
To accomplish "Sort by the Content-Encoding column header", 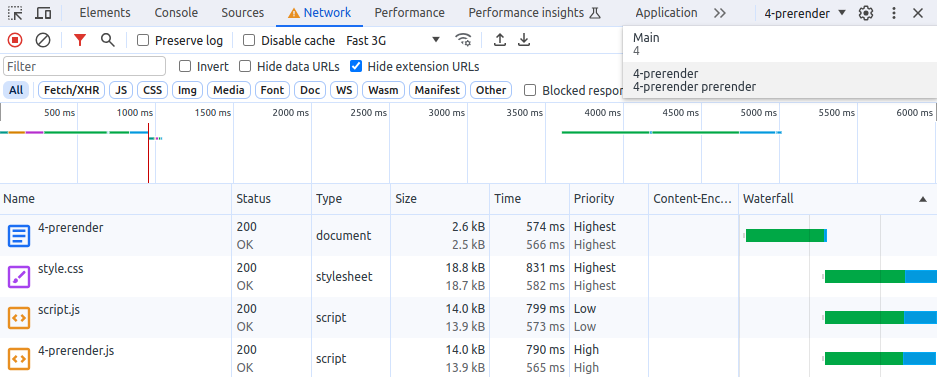I will (x=694, y=199).
